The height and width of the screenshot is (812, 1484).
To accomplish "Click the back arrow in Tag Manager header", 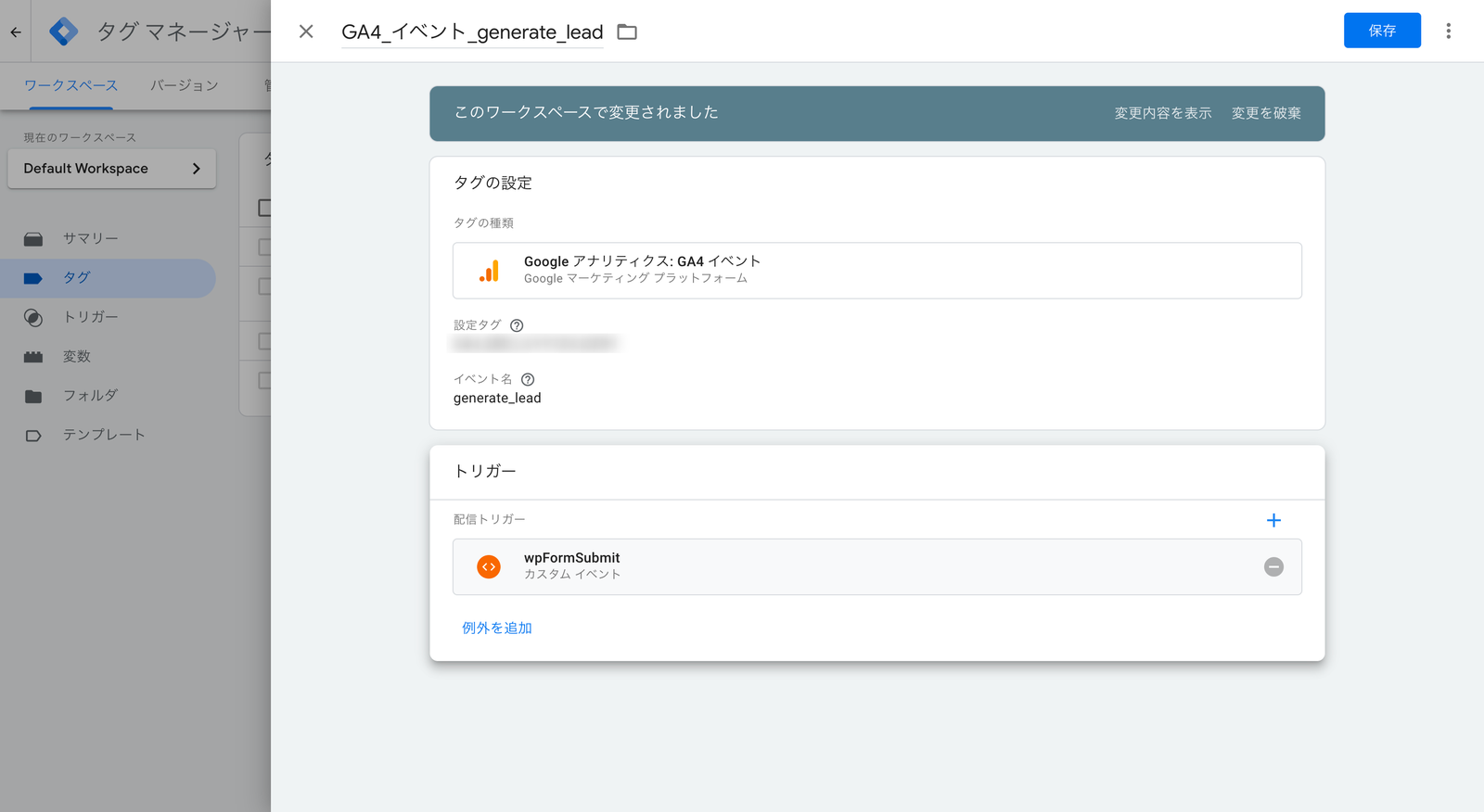I will click(16, 32).
